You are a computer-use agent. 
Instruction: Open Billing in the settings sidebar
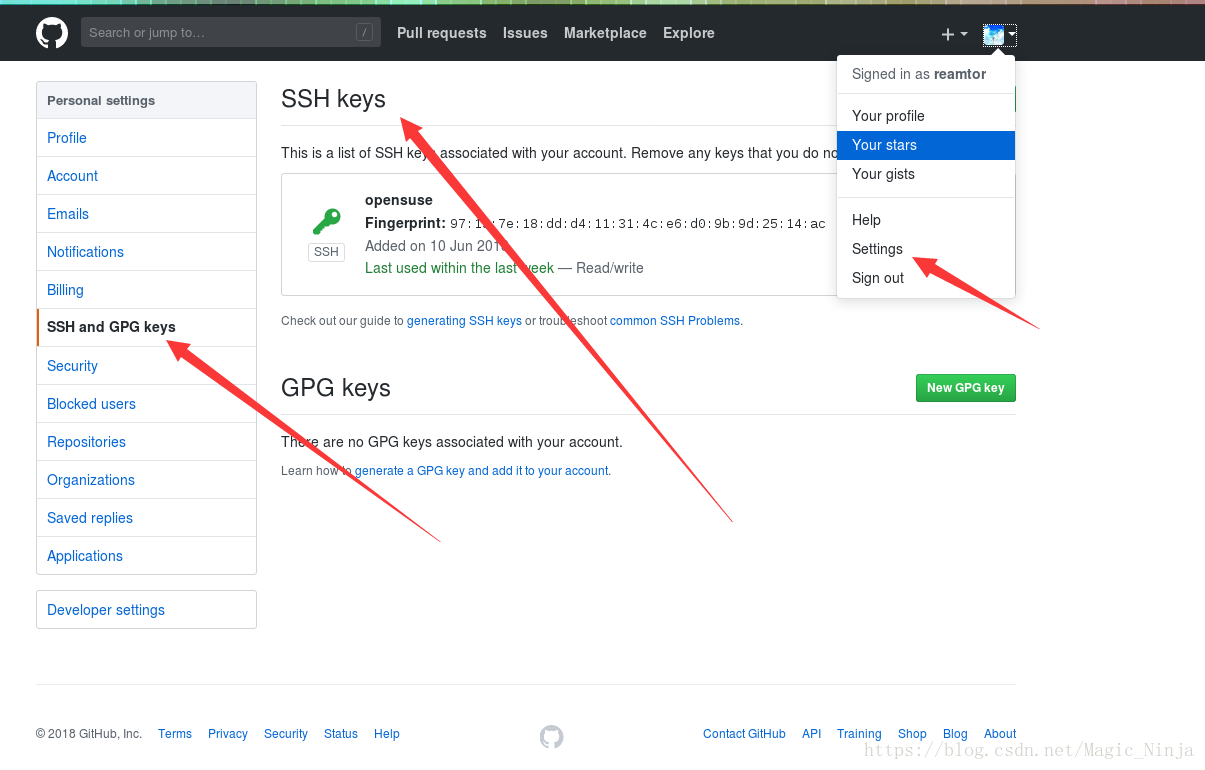pos(146,290)
